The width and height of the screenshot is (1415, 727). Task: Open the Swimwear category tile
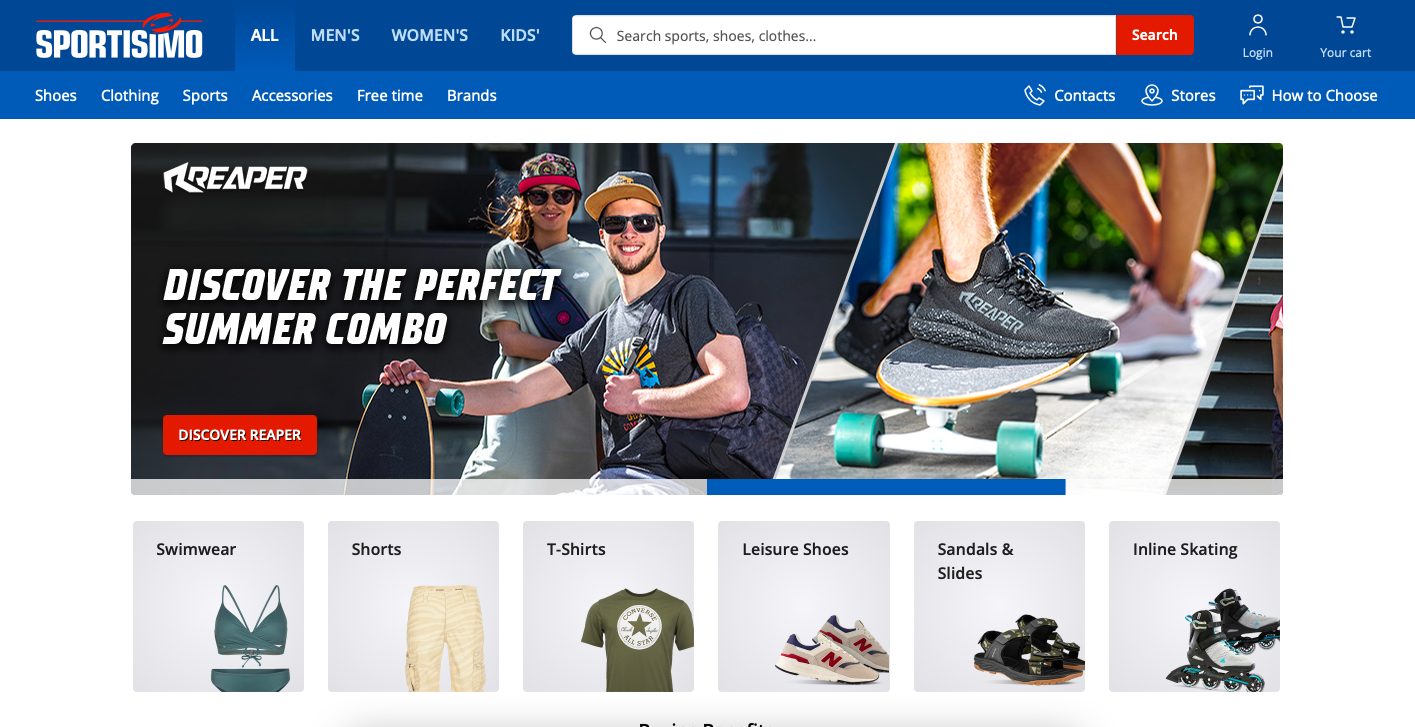coord(218,606)
